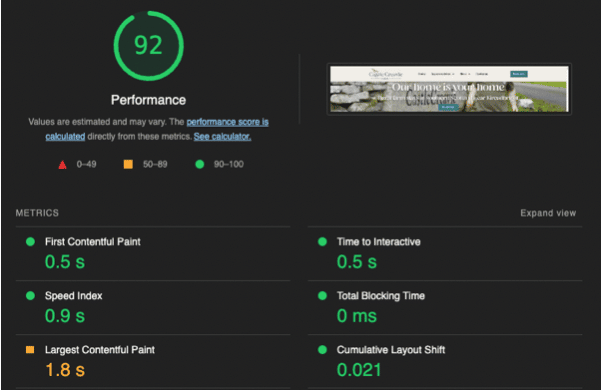Image resolution: width=601 pixels, height=391 pixels.
Task: Click the website screenshot thumbnail
Action: [449, 89]
